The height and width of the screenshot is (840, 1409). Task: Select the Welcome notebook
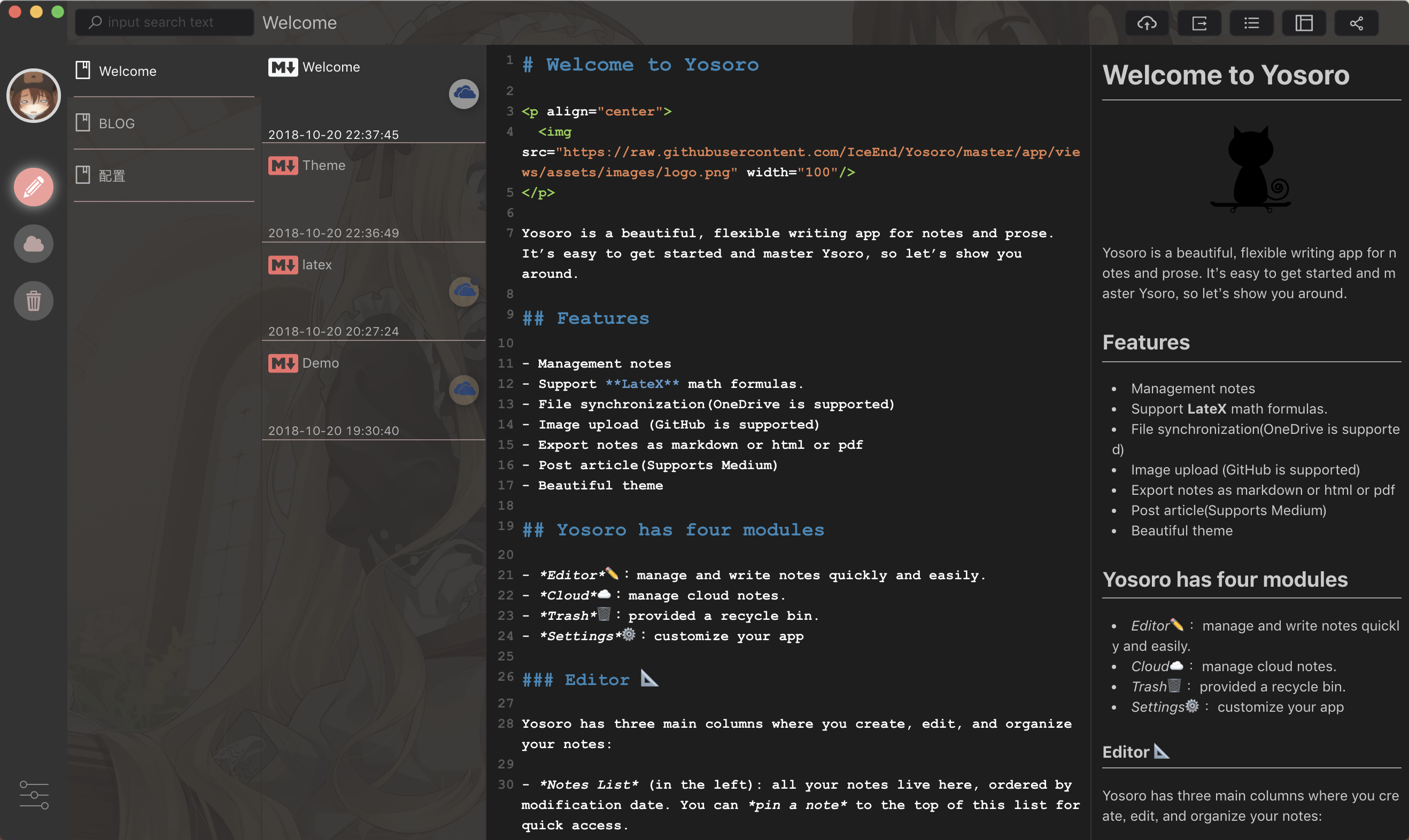pyautogui.click(x=127, y=71)
